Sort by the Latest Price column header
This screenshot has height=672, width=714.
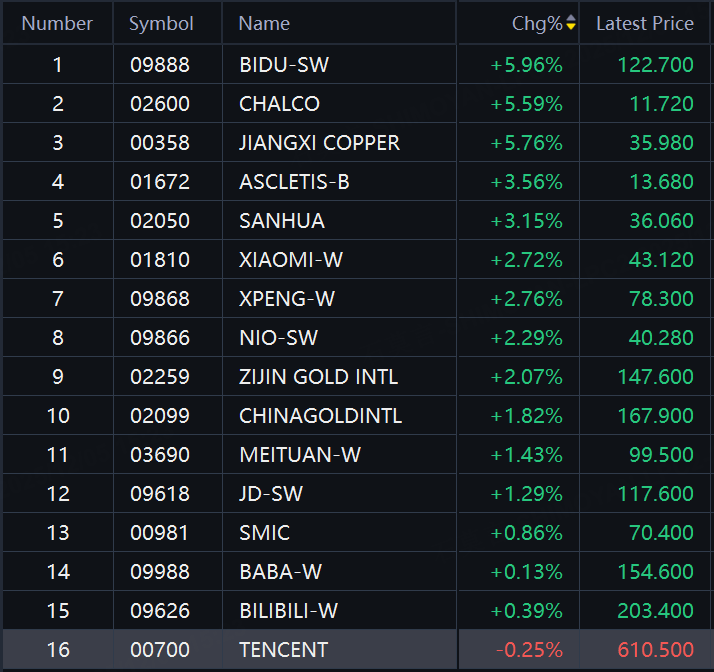[645, 23]
